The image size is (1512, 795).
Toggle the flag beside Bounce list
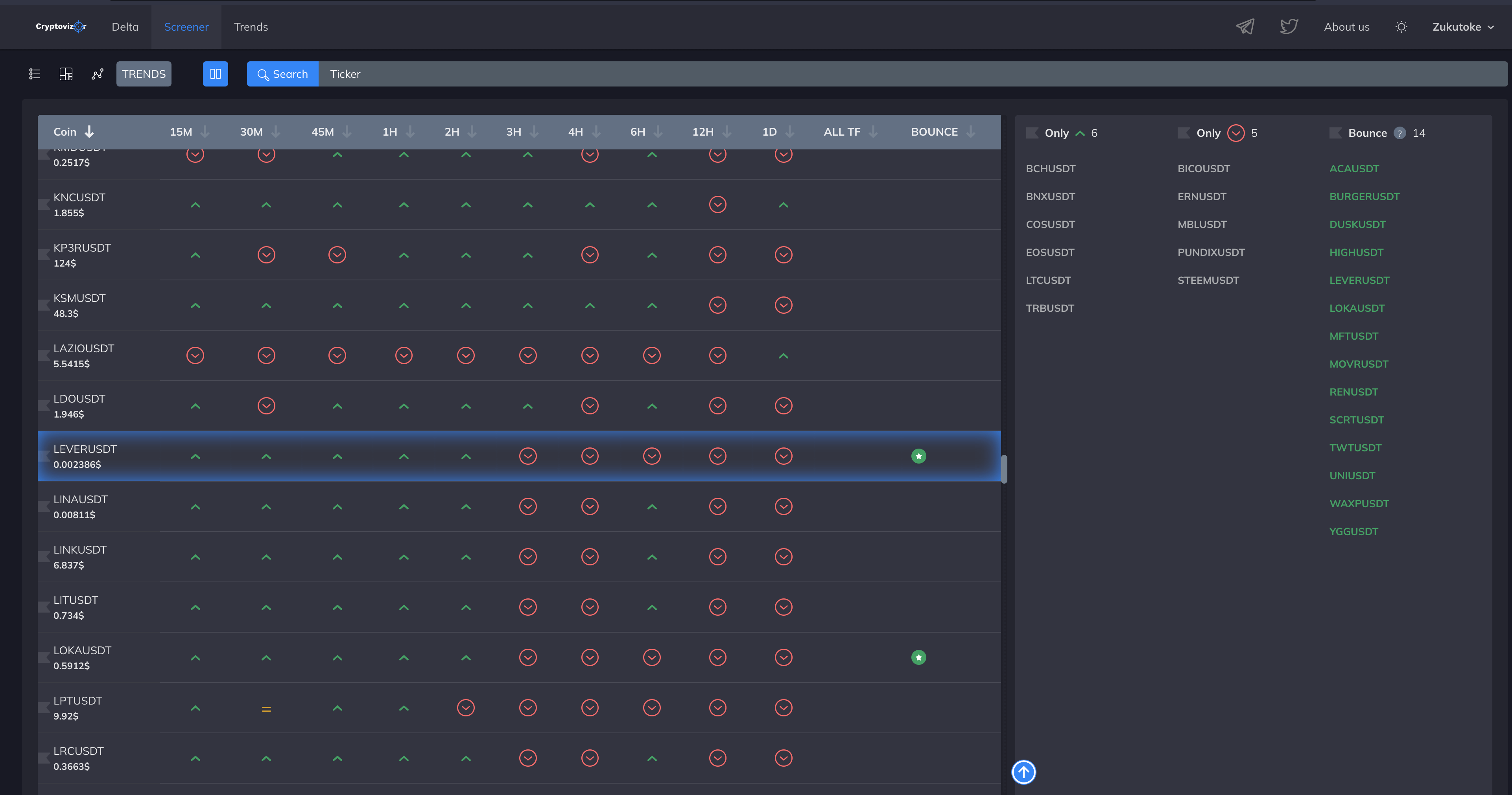tap(1335, 133)
